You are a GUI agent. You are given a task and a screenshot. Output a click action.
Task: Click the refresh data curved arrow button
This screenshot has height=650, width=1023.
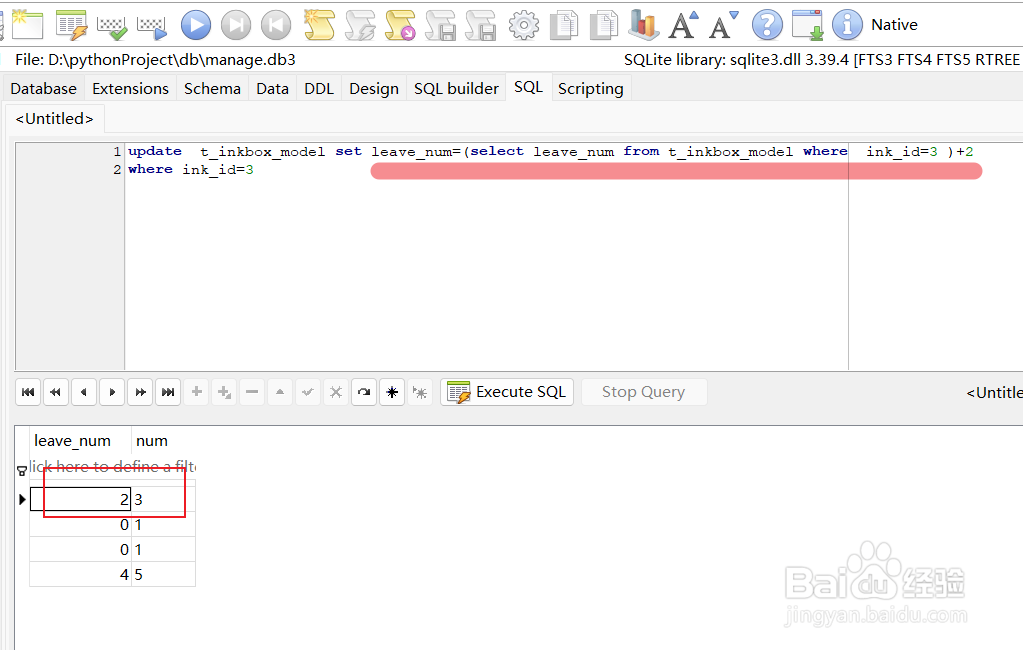364,392
